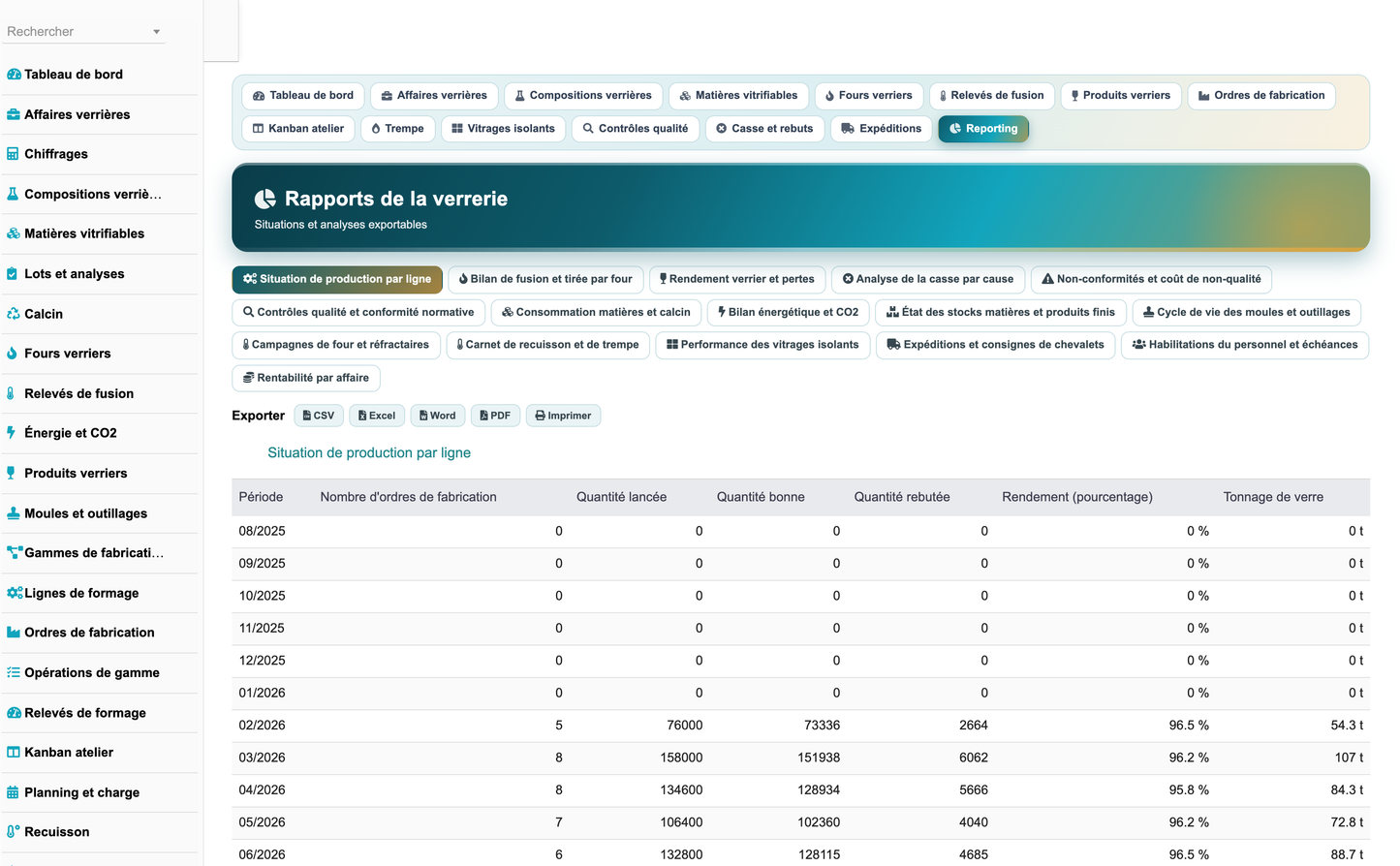The width and height of the screenshot is (1400, 866).
Task: Open the Contrôles qualité tab
Action: (636, 129)
